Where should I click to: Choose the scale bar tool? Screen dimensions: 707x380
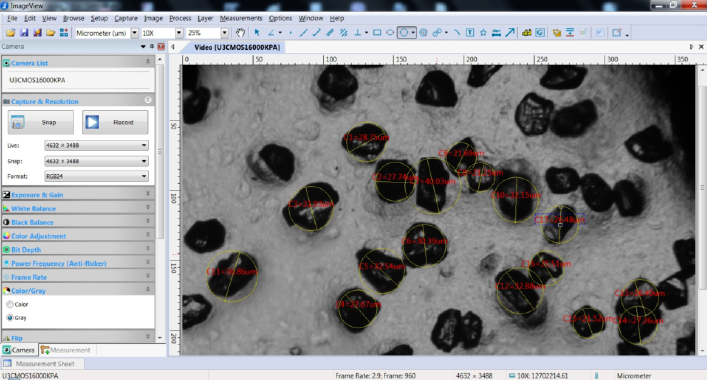[x=496, y=32]
